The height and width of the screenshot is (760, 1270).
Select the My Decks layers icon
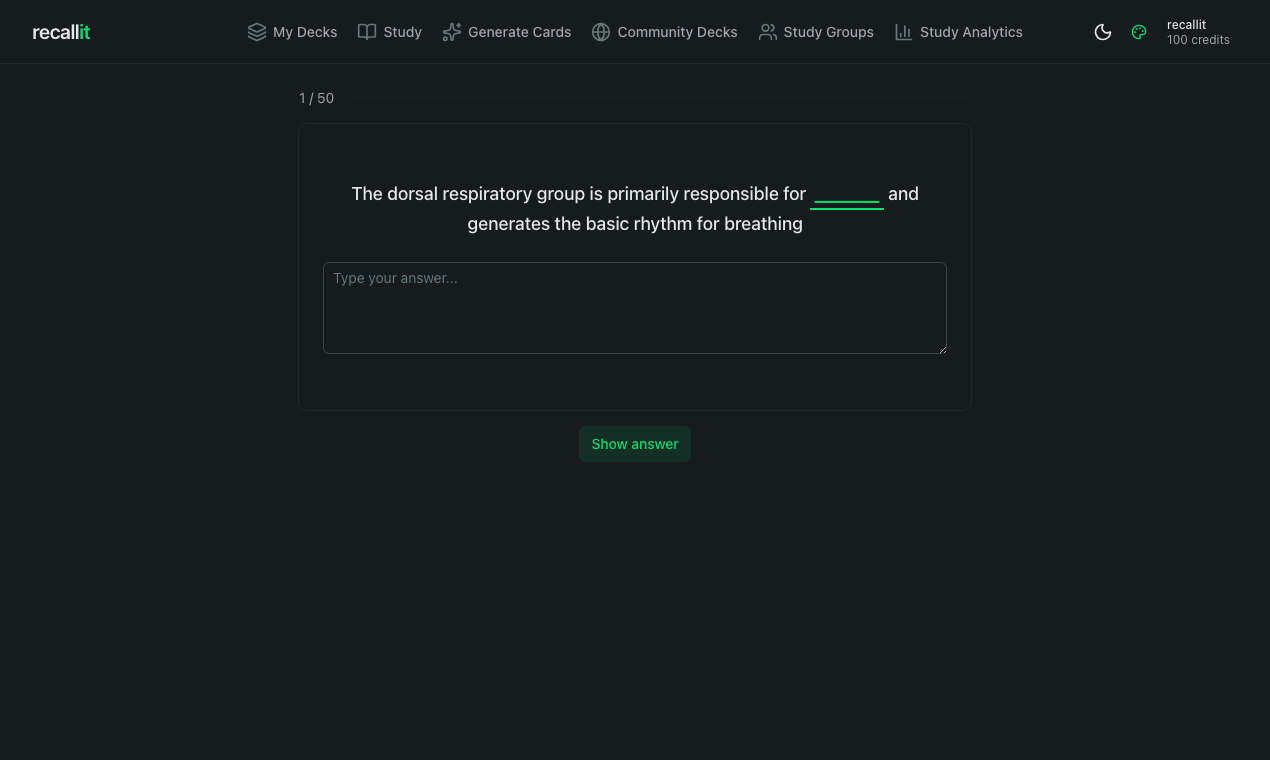tap(257, 31)
